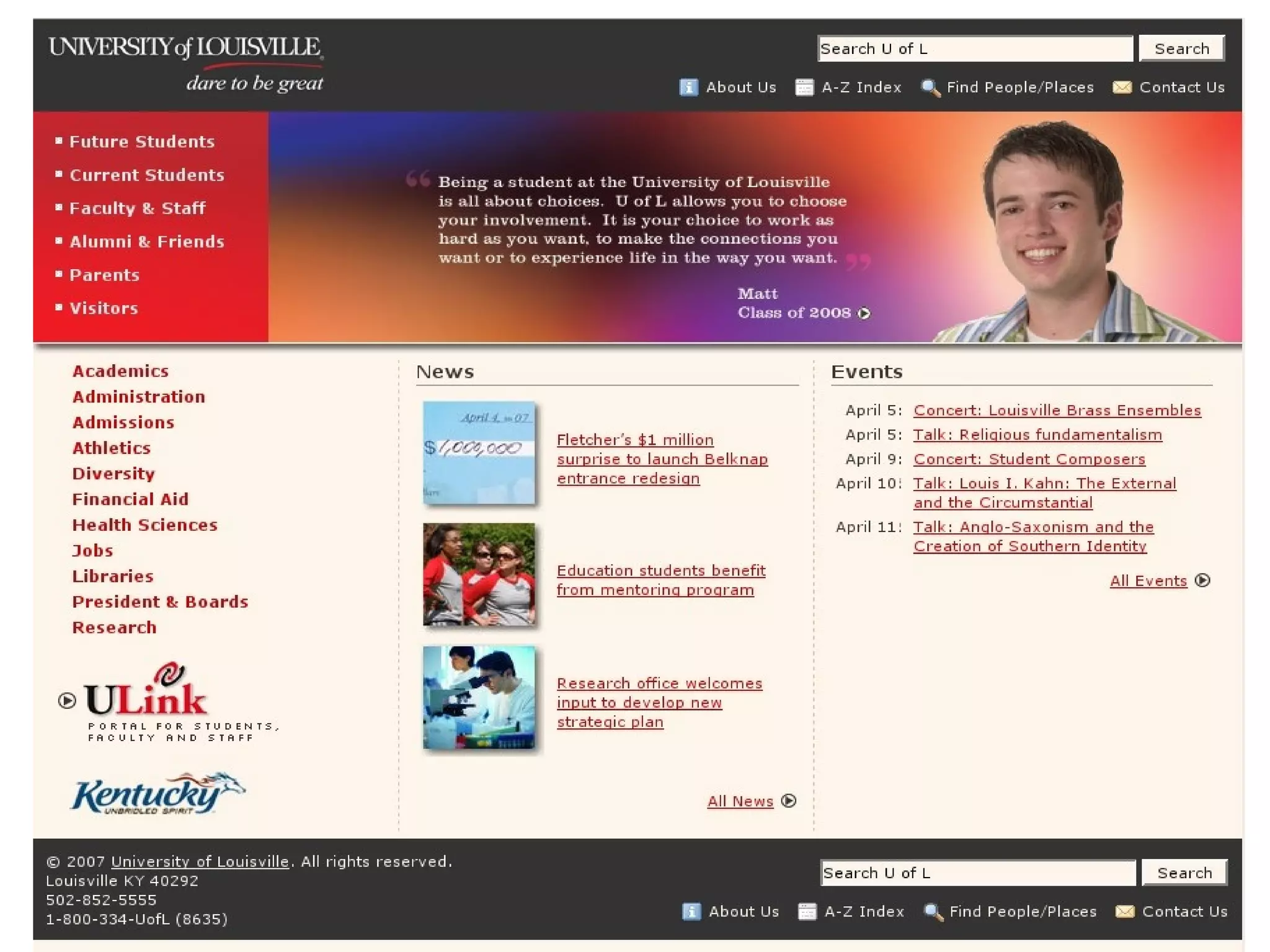Click the About Us info icon in header
Image resolution: width=1270 pixels, height=952 pixels.
pos(688,87)
